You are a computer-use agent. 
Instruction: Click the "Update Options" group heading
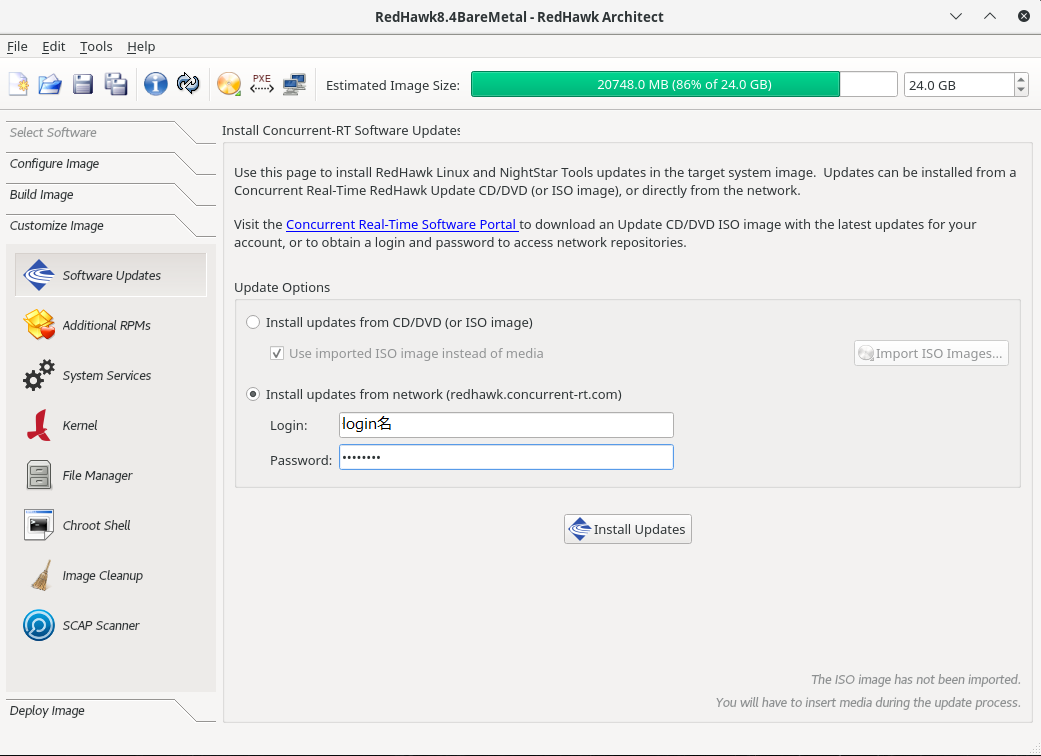[282, 287]
